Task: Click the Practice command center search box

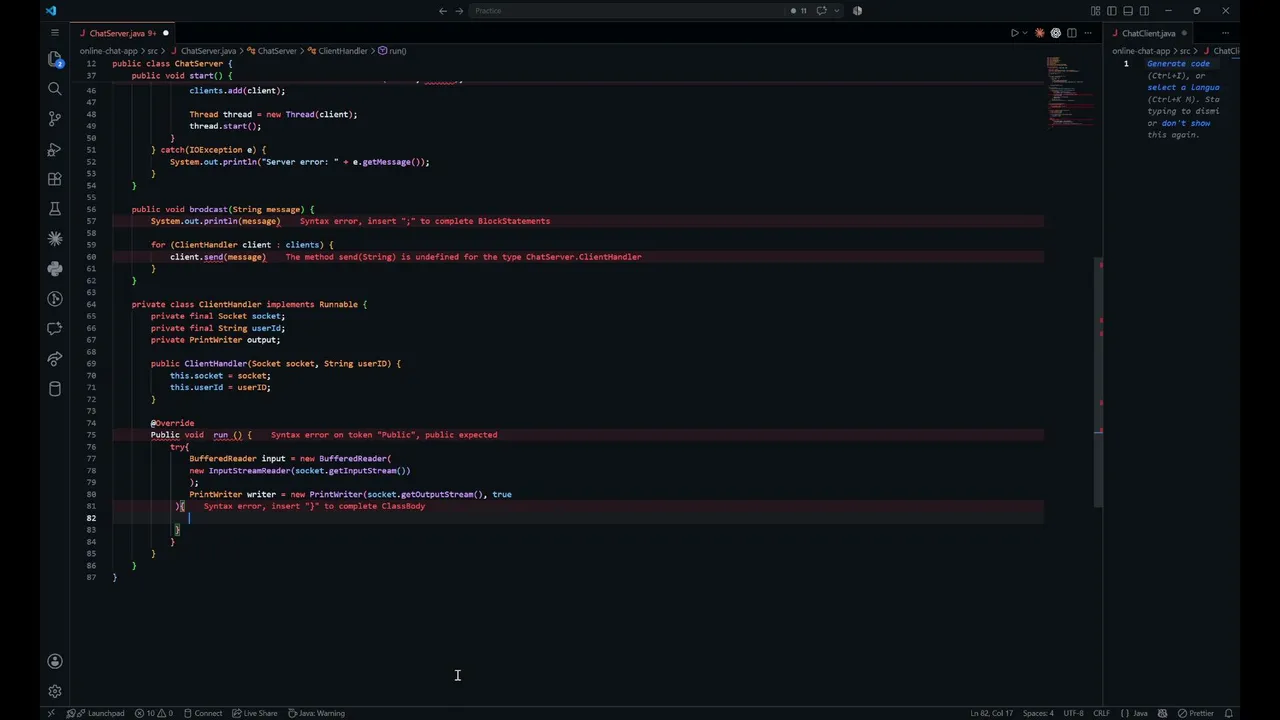Action: click(x=628, y=11)
